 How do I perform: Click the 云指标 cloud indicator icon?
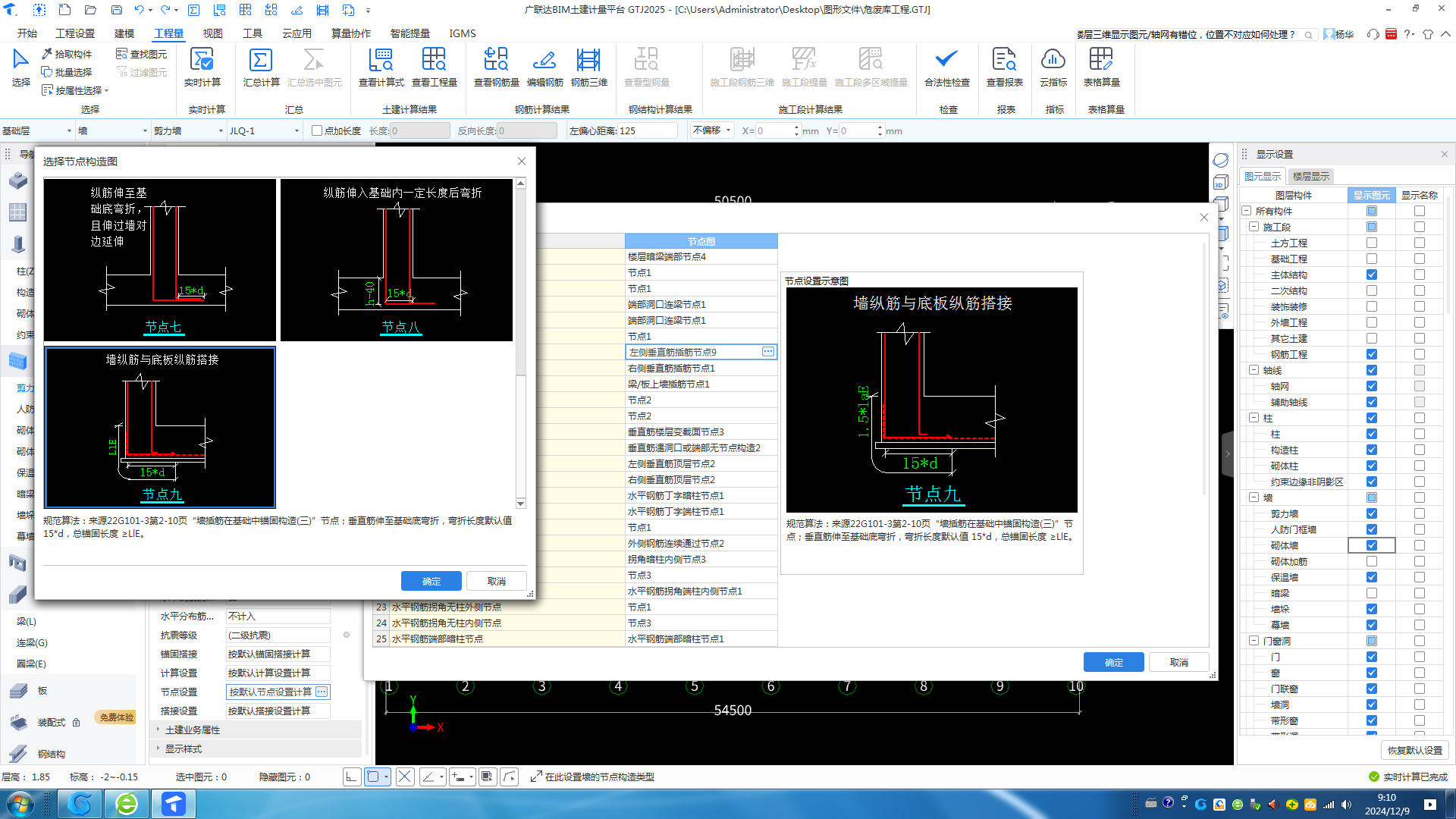1053,67
